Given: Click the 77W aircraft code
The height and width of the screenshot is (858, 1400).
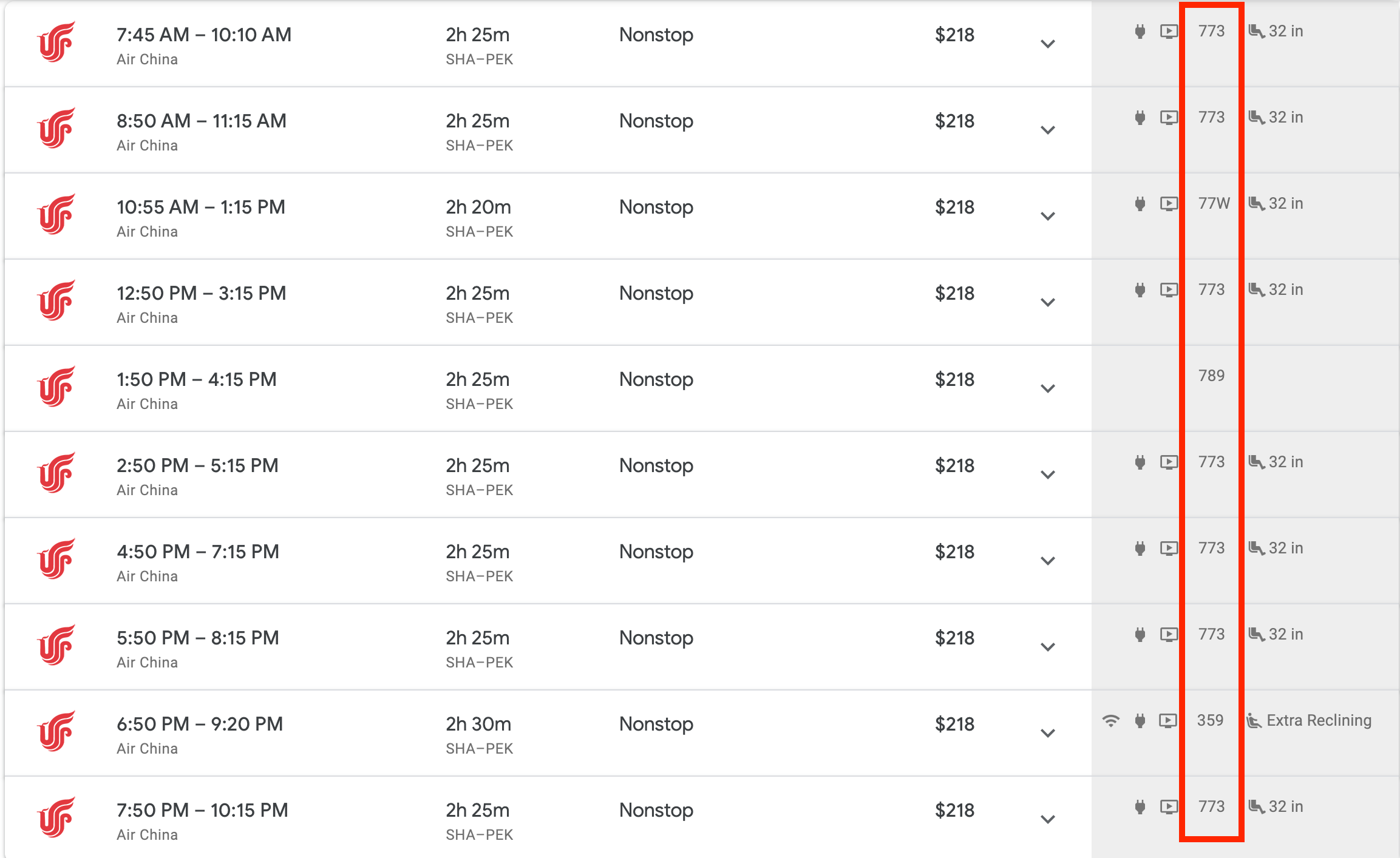Looking at the screenshot, I should click(x=1214, y=203).
